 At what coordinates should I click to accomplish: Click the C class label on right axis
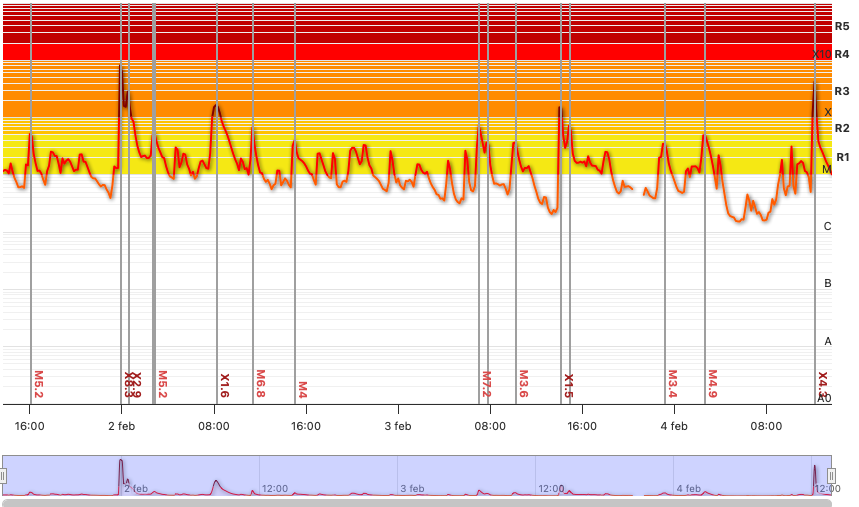pos(827,226)
